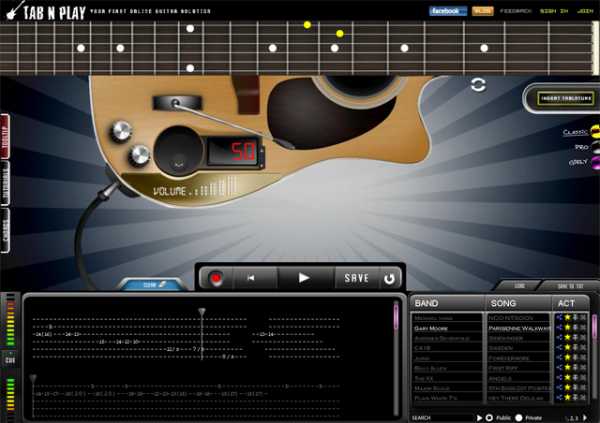This screenshot has height=423, width=600.
Task: Click the first row's star icon
Action: tap(567, 317)
